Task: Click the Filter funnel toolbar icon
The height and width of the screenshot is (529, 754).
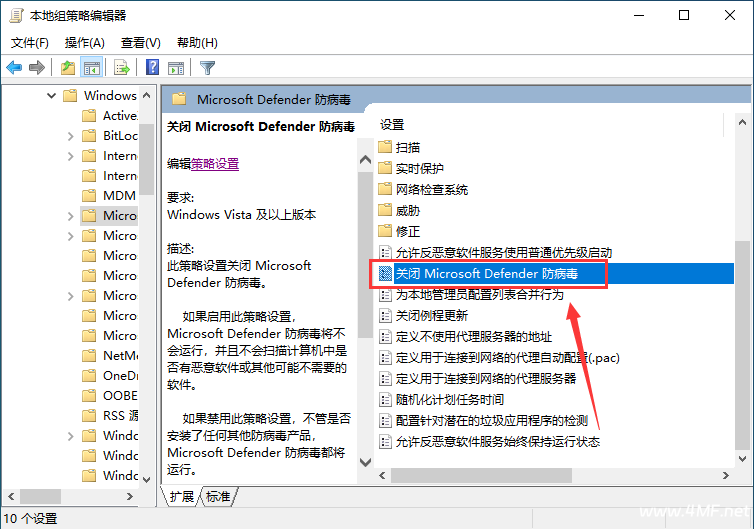Action: 207,68
